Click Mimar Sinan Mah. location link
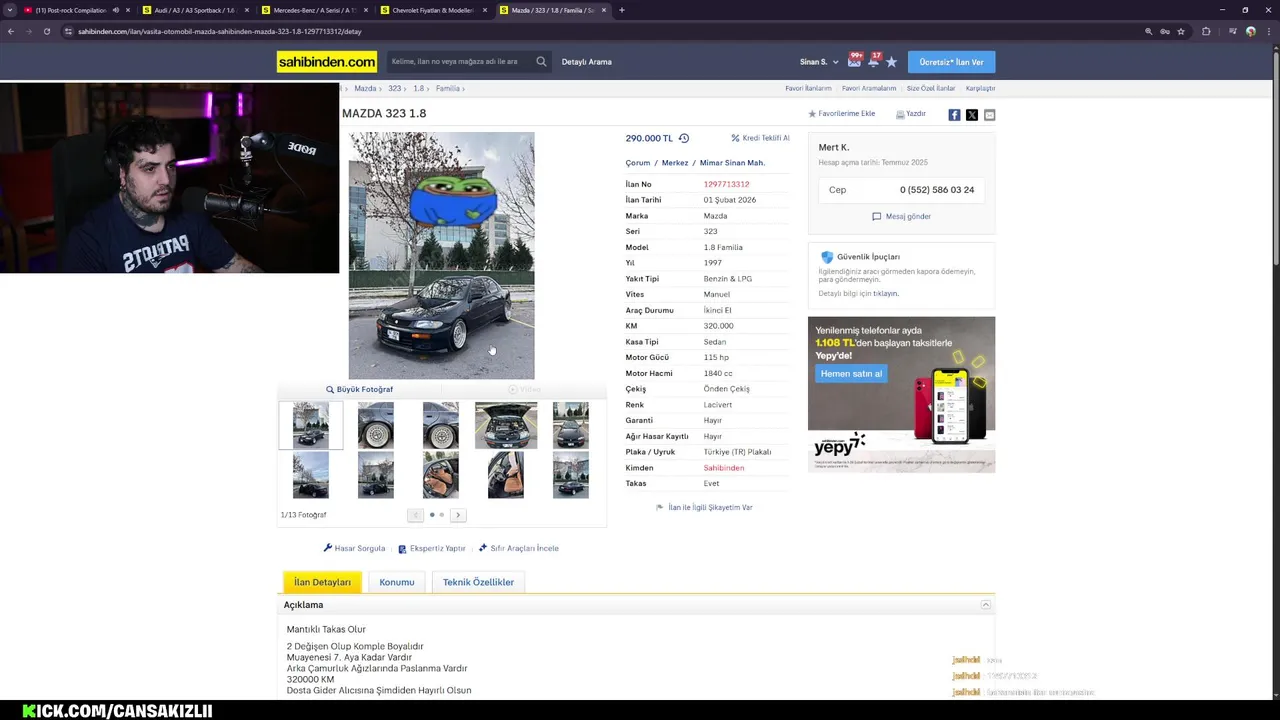The width and height of the screenshot is (1280, 720). [x=732, y=162]
